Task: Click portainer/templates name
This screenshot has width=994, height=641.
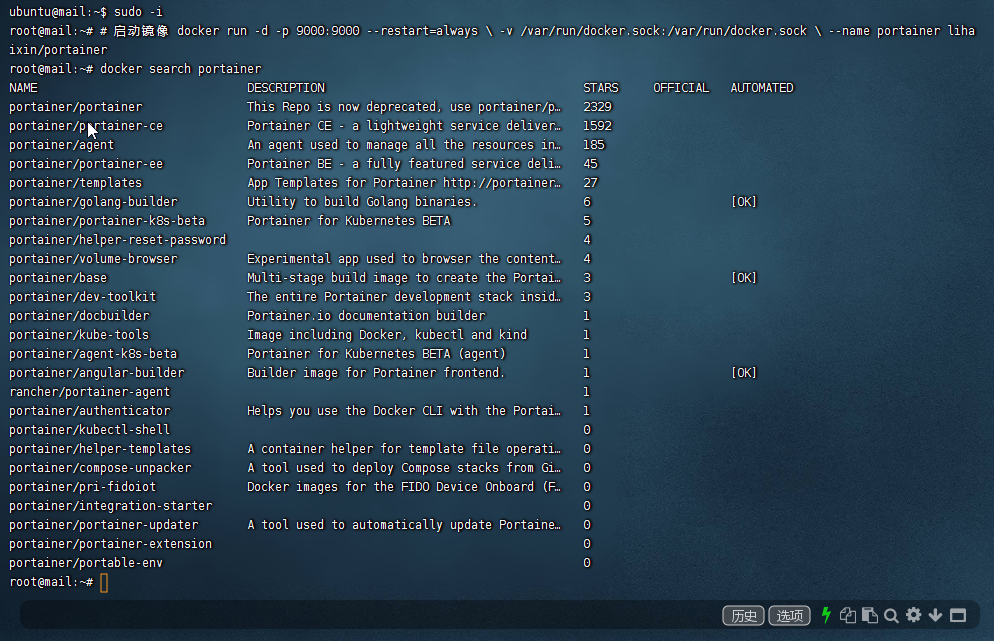Action: coord(75,183)
